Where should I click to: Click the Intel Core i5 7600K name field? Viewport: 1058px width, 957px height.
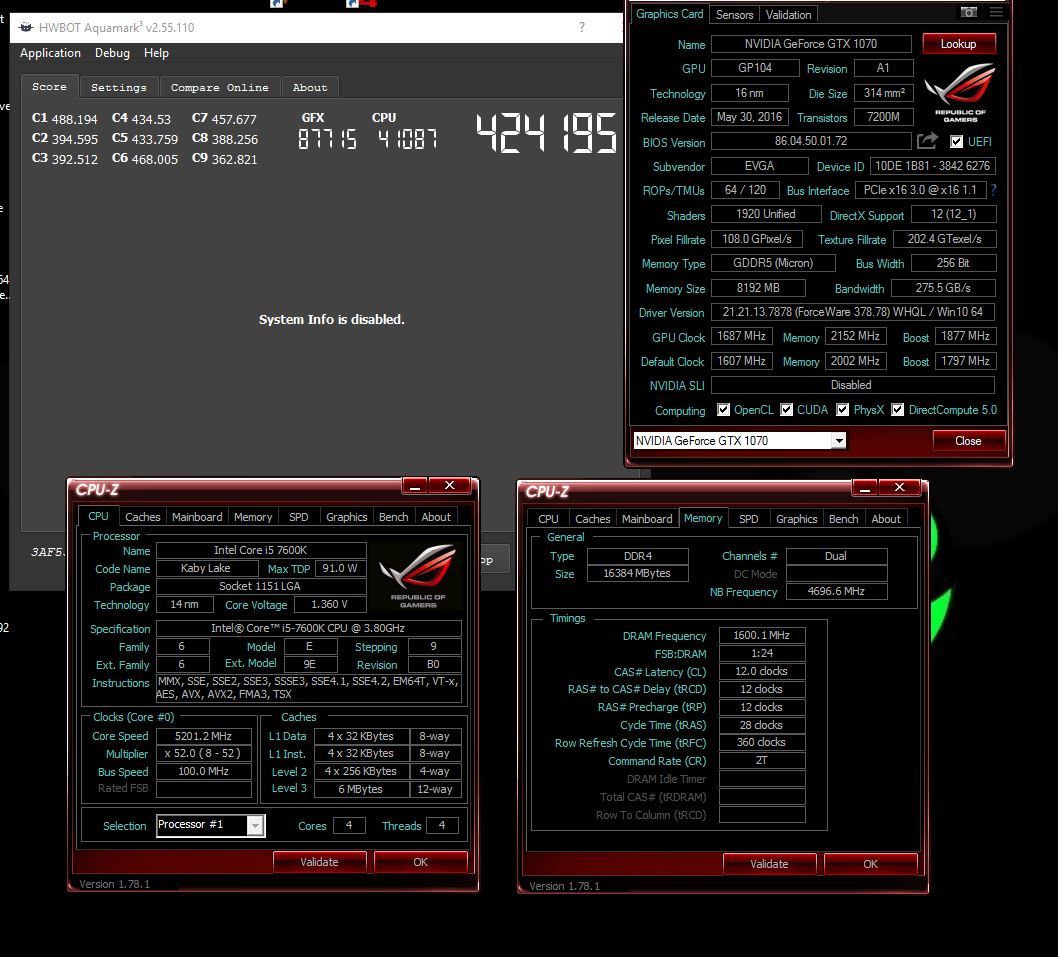click(x=260, y=550)
